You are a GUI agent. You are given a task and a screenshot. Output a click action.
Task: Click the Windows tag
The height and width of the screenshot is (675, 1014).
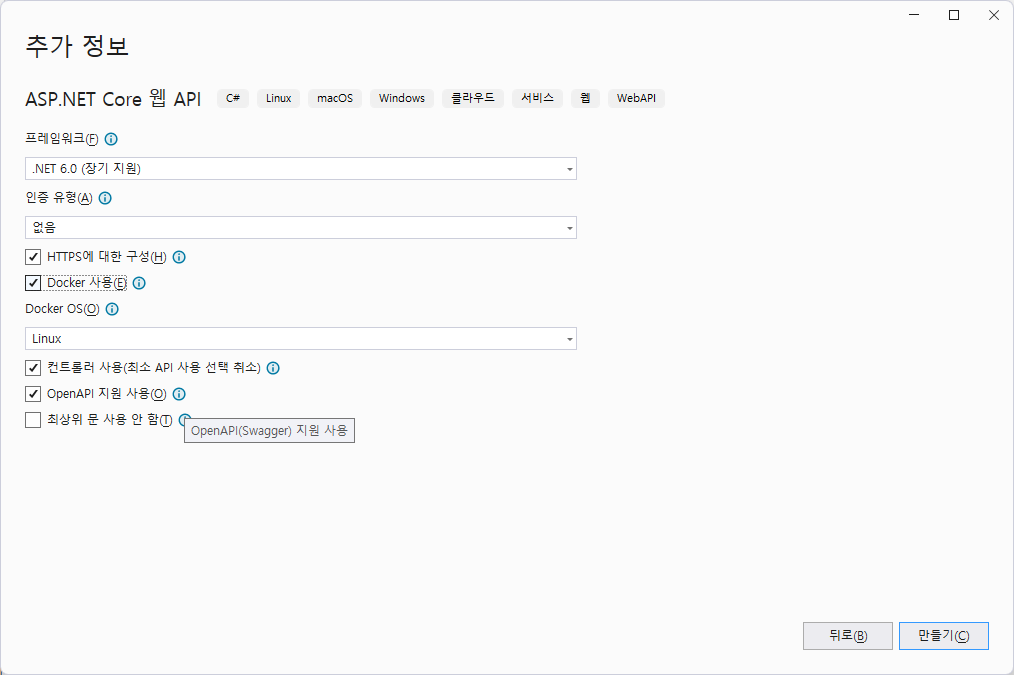pos(402,98)
